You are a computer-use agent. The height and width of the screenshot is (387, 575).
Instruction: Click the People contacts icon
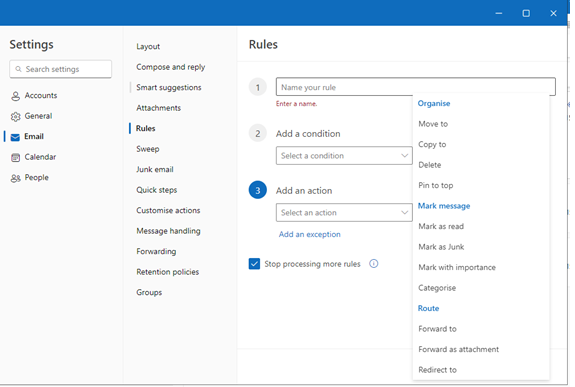[15, 178]
